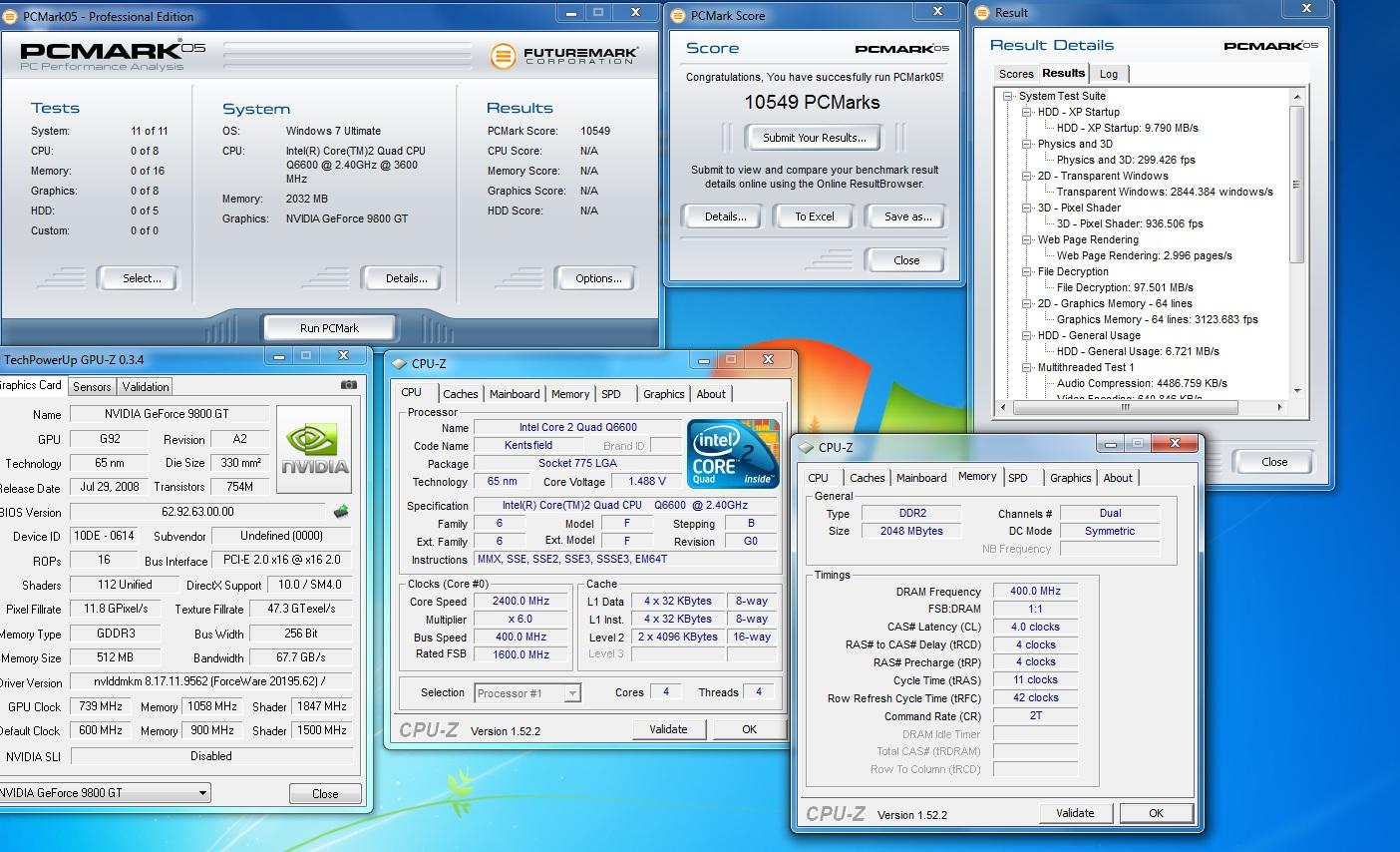Click the Close button in GPU-Z
1400x852 pixels.
point(325,794)
